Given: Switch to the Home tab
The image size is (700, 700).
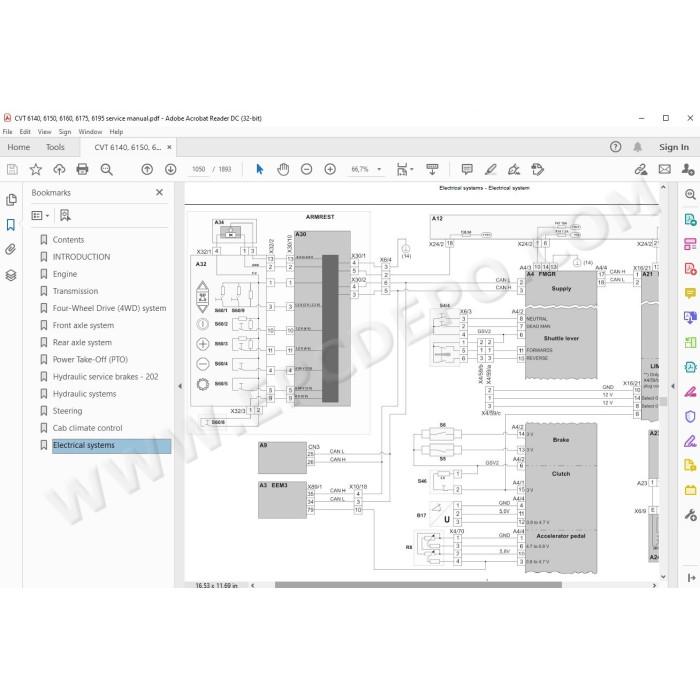Looking at the screenshot, I should [x=19, y=147].
